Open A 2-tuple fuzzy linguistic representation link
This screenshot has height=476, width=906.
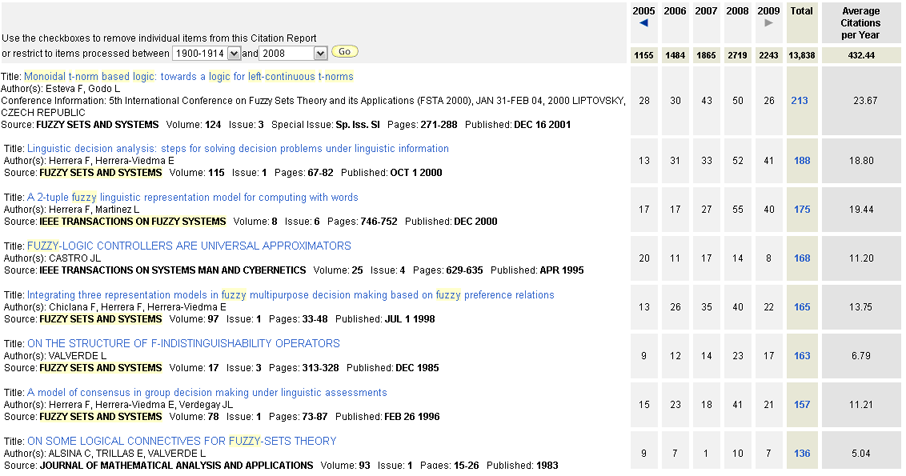[x=192, y=197]
